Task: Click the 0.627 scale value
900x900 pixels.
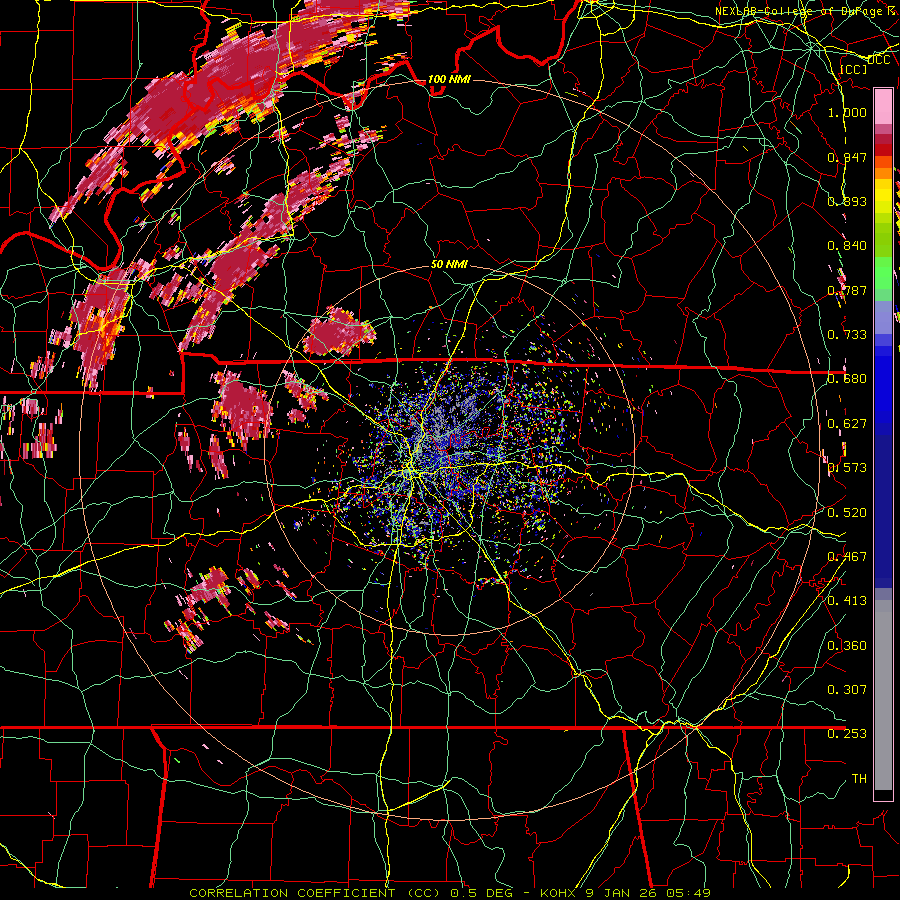Action: [x=847, y=424]
